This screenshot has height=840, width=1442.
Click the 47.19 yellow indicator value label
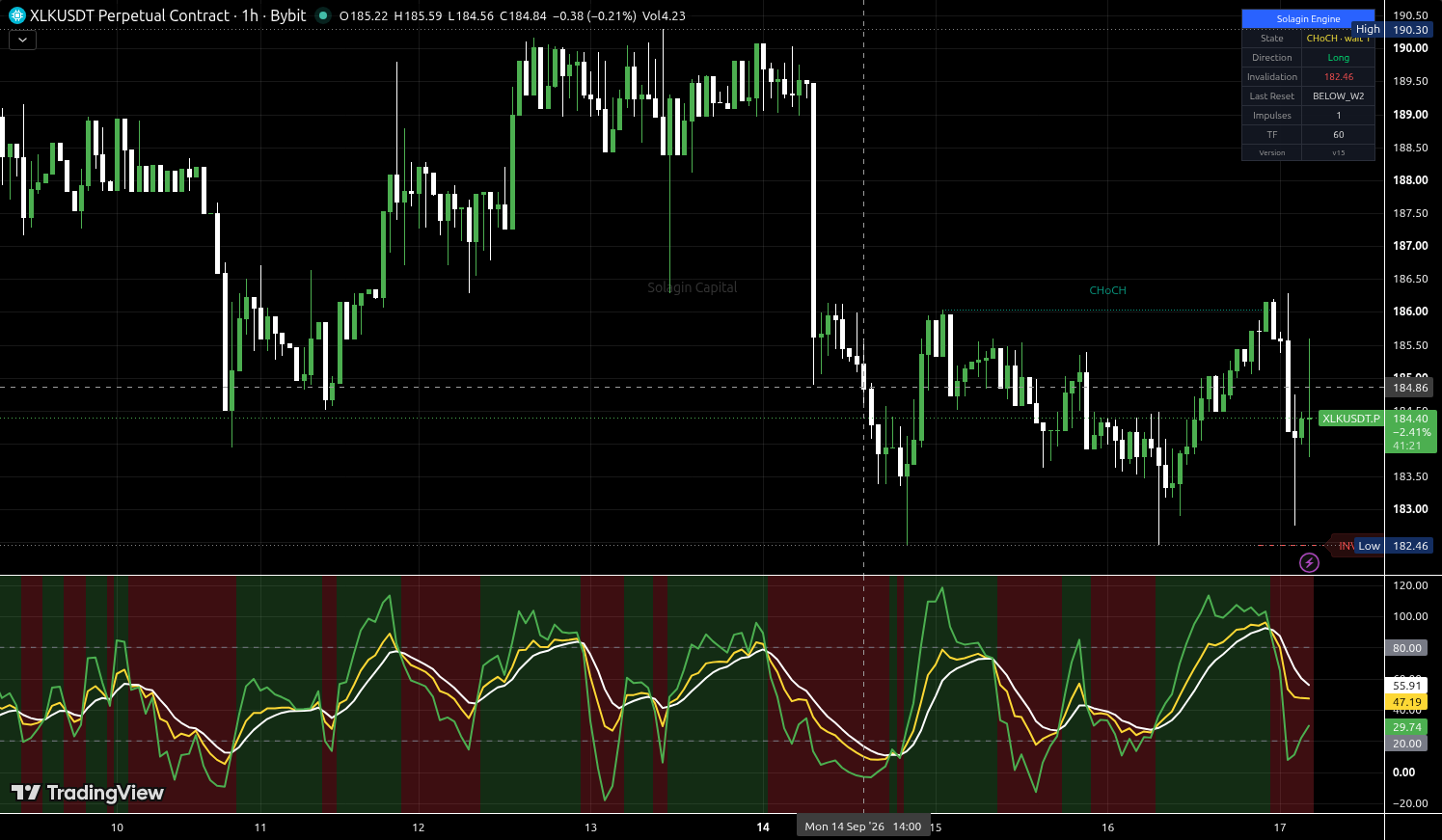1407,703
